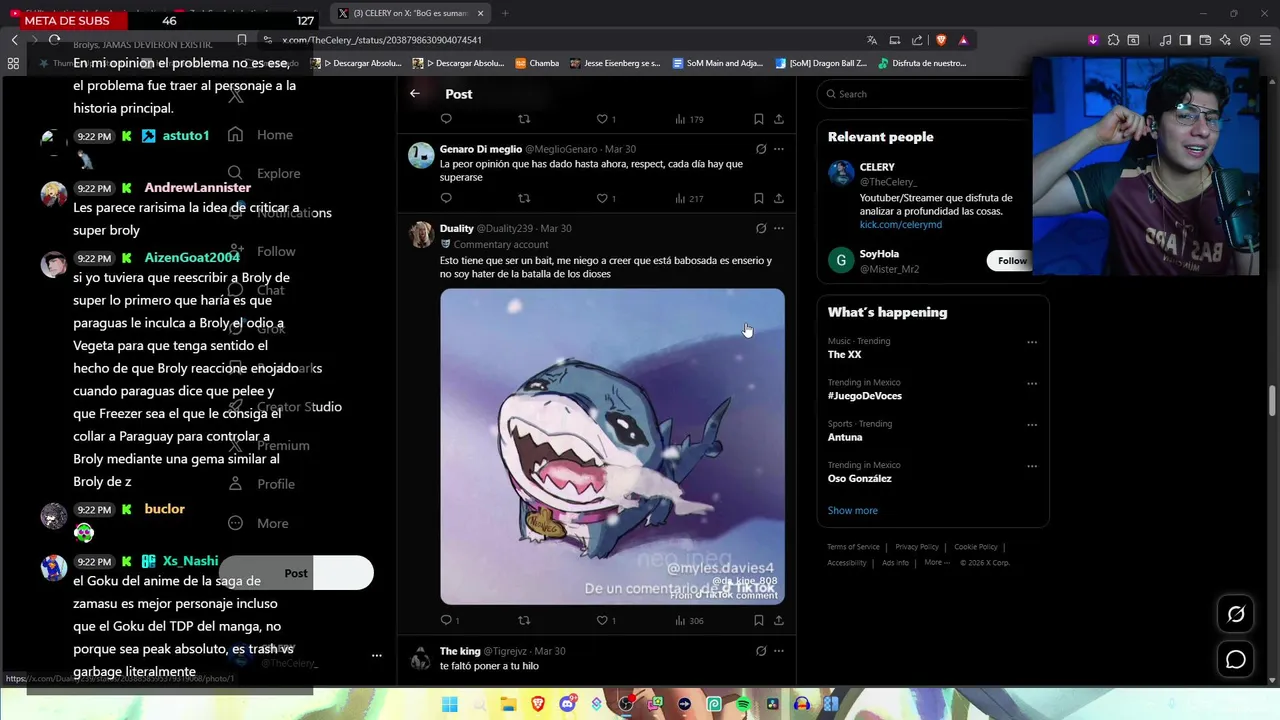Like Genaro Di meglio's post
This screenshot has height=720, width=1280.
(x=602, y=198)
